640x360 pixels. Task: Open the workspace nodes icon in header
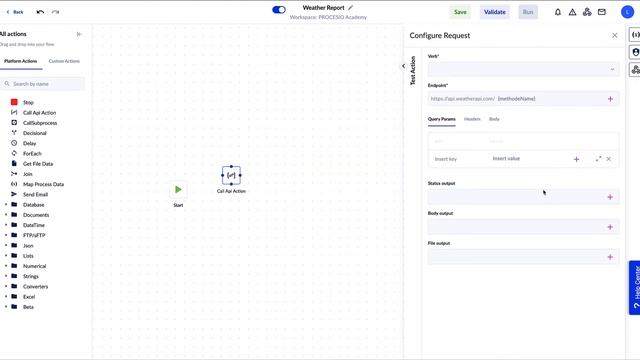point(587,12)
